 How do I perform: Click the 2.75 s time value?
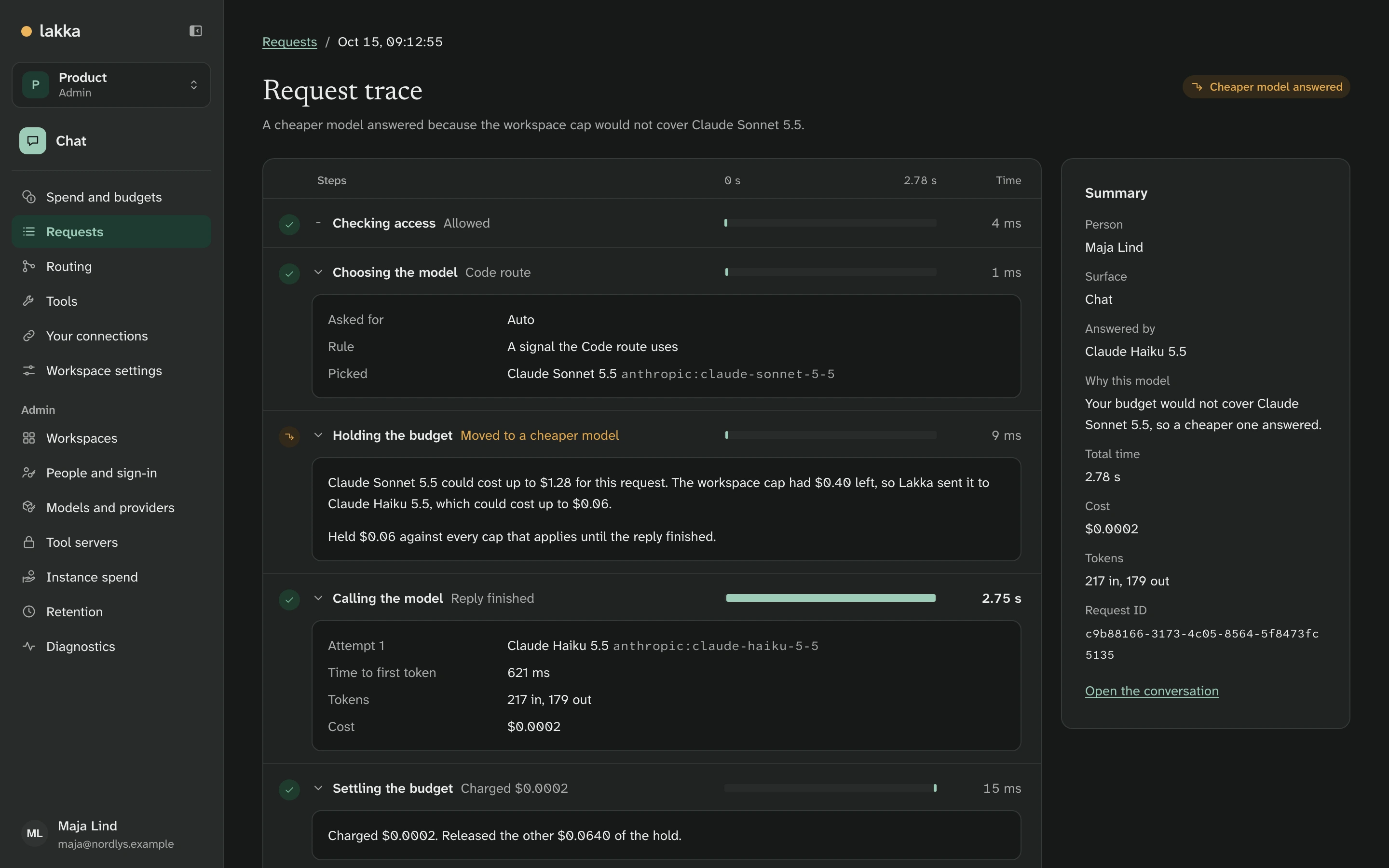(1001, 598)
